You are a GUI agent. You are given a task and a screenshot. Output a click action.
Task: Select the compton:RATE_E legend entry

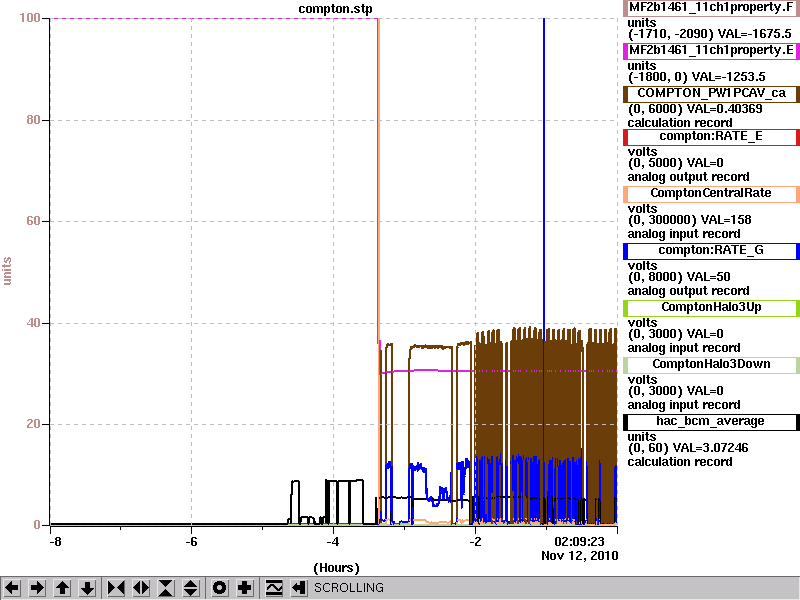711,136
